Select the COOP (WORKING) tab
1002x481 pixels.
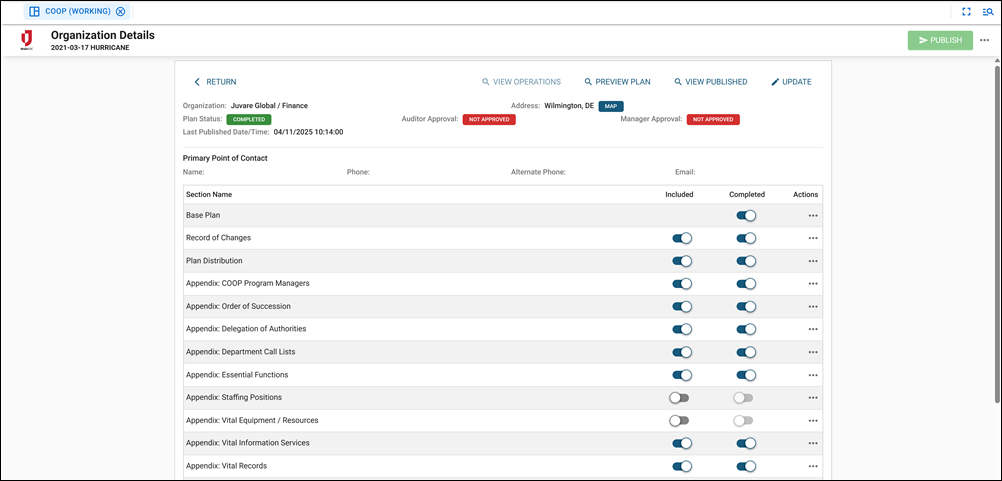(70, 12)
